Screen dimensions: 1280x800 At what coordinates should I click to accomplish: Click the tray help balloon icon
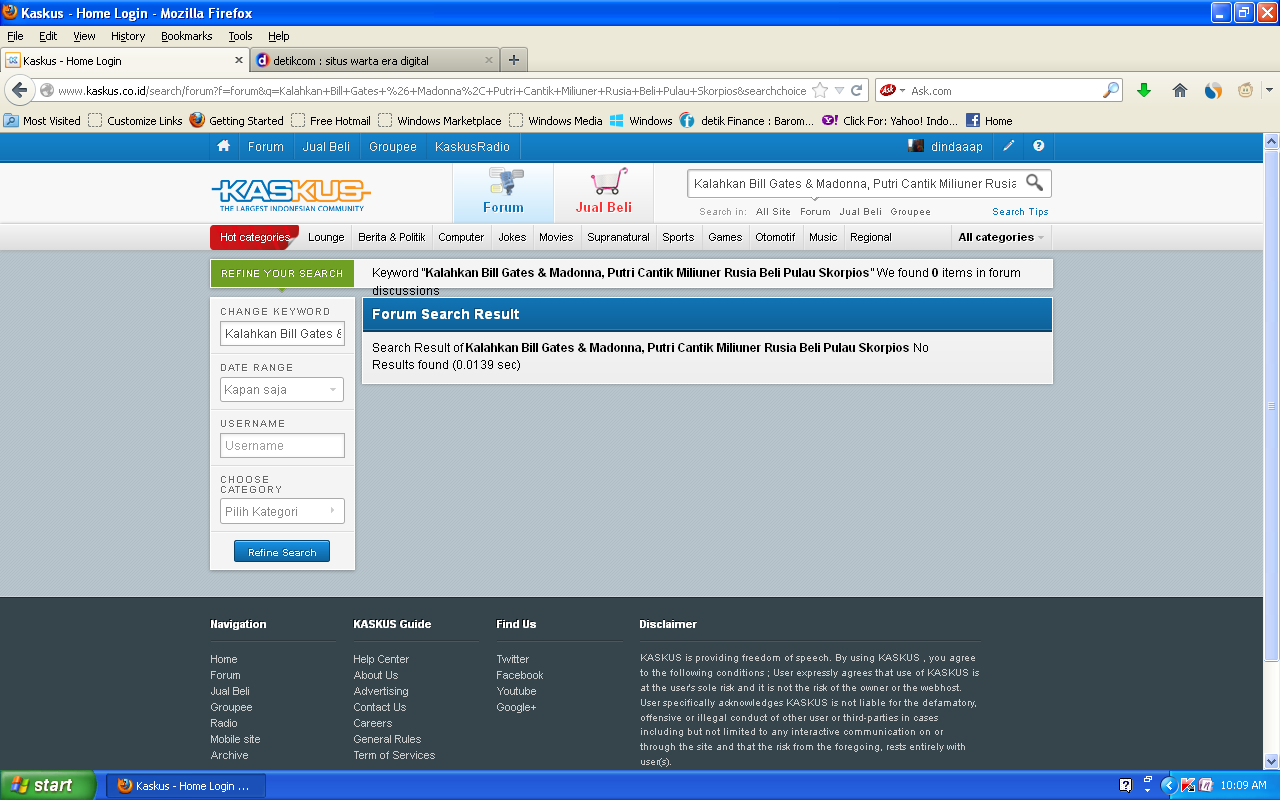coord(1126,785)
